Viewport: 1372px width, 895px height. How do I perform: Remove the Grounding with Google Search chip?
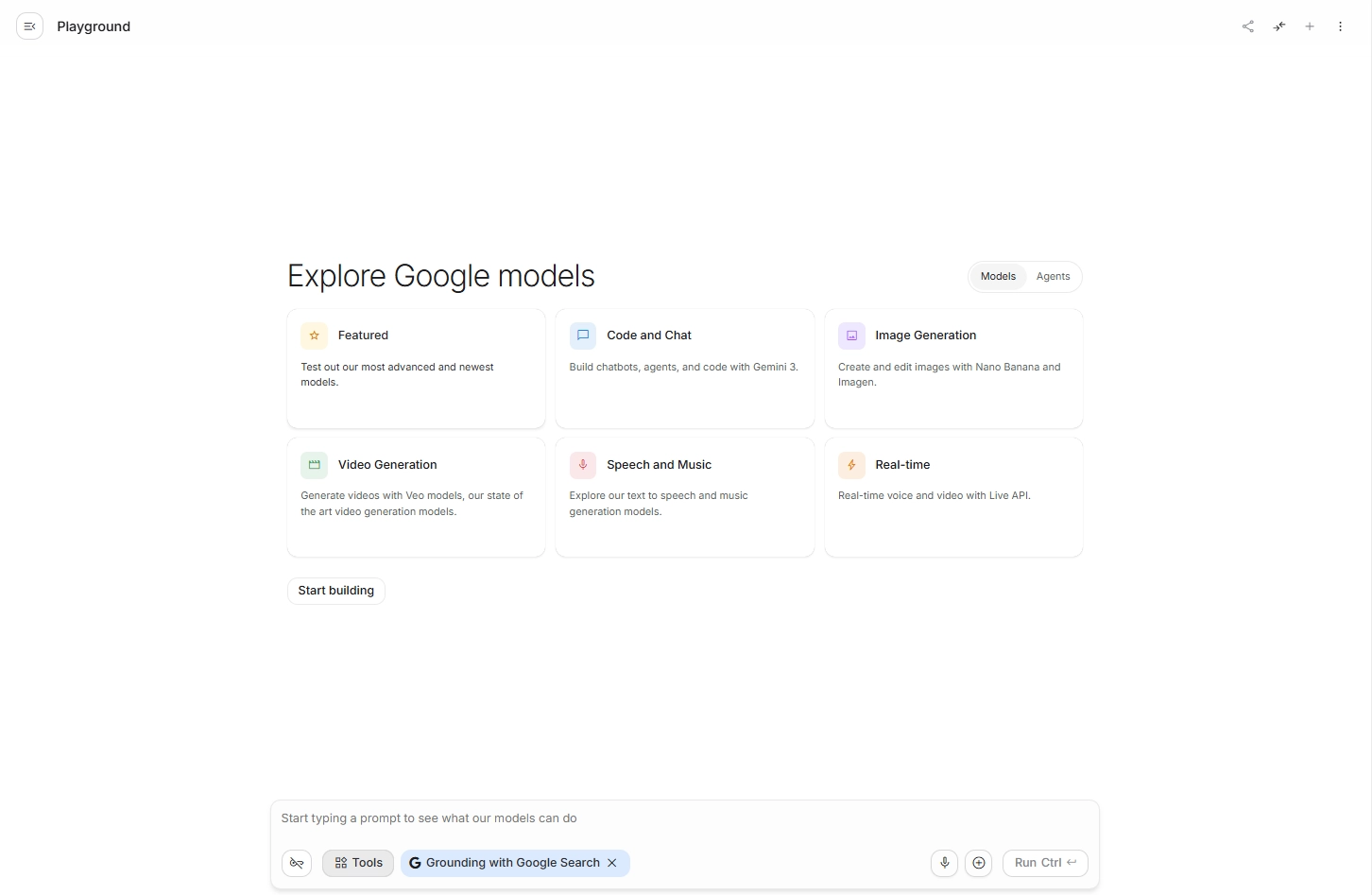point(612,863)
